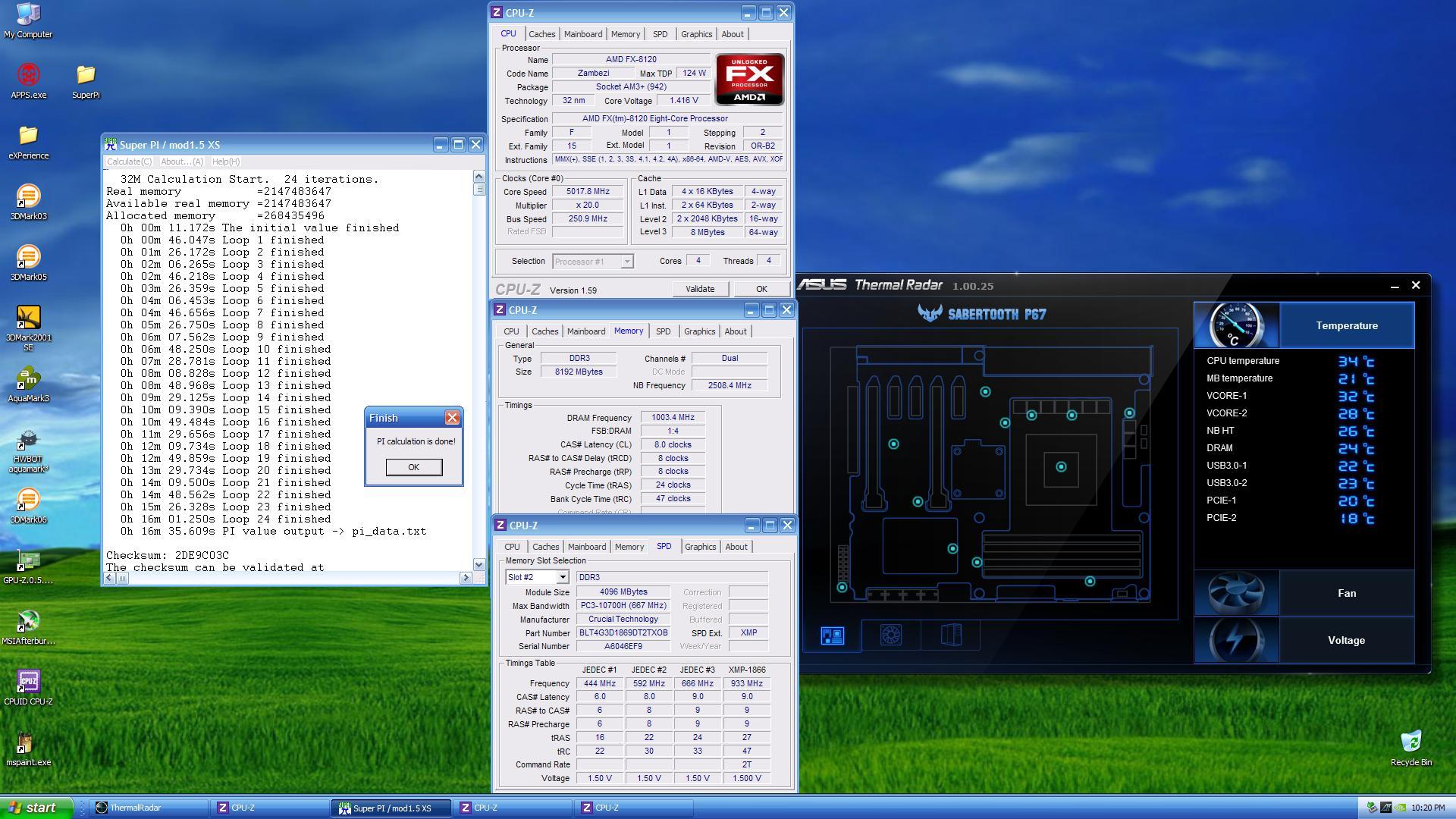The width and height of the screenshot is (1456, 819).
Task: Click OK in the Finish dialog
Action: coord(413,467)
